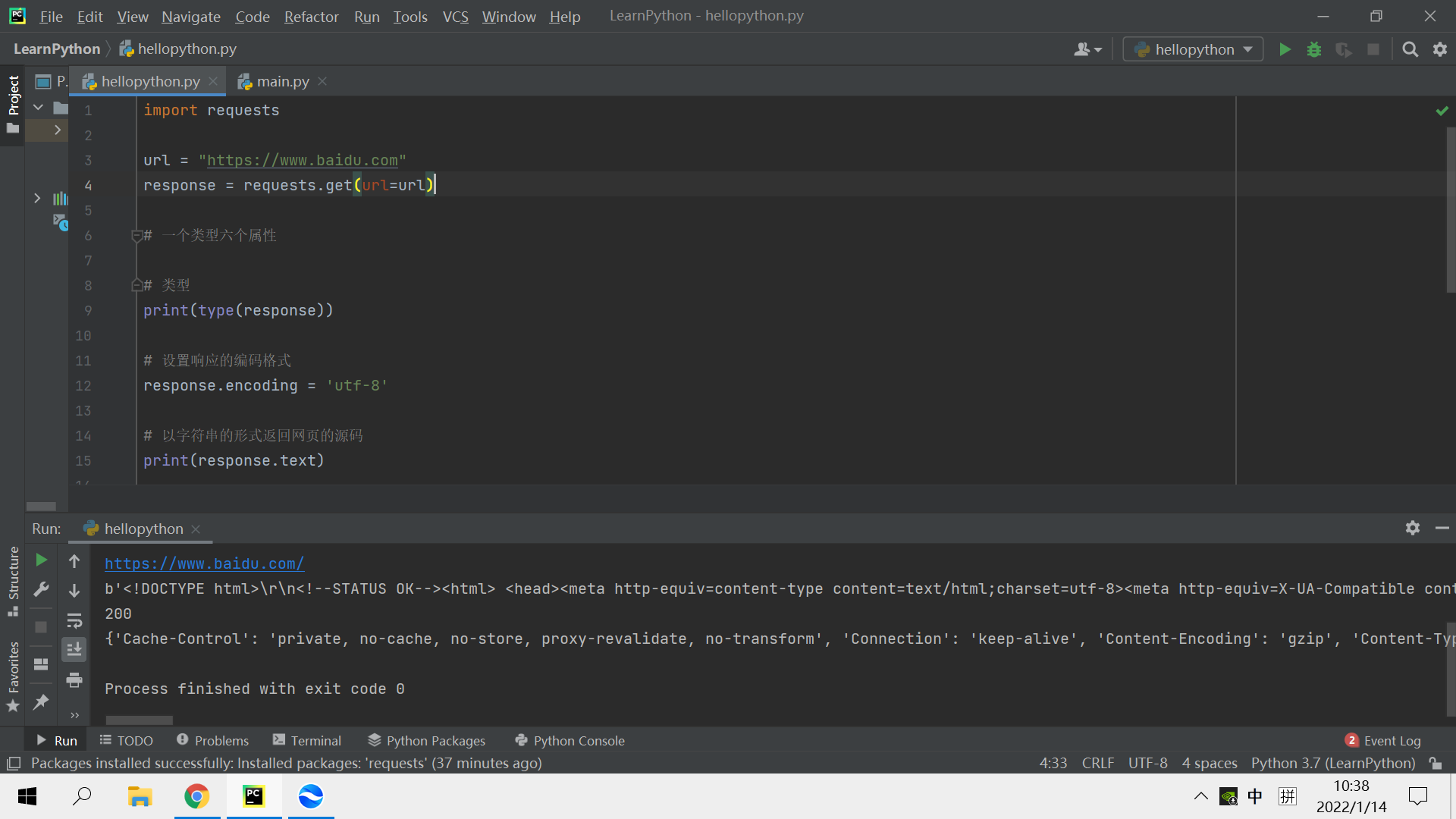Screen dimensions: 1456x819
Task: Run hellopython with the green play button
Action: coord(1285,49)
